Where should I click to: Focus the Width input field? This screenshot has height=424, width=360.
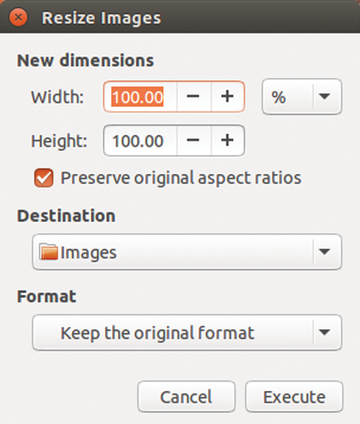[x=140, y=97]
